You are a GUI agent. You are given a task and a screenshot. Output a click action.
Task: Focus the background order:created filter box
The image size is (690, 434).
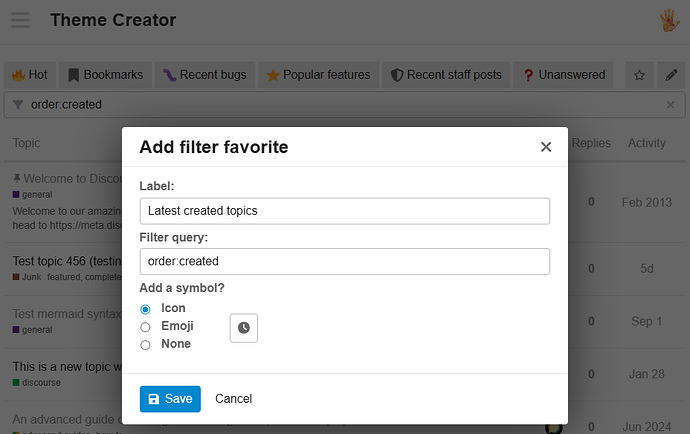[x=345, y=105]
